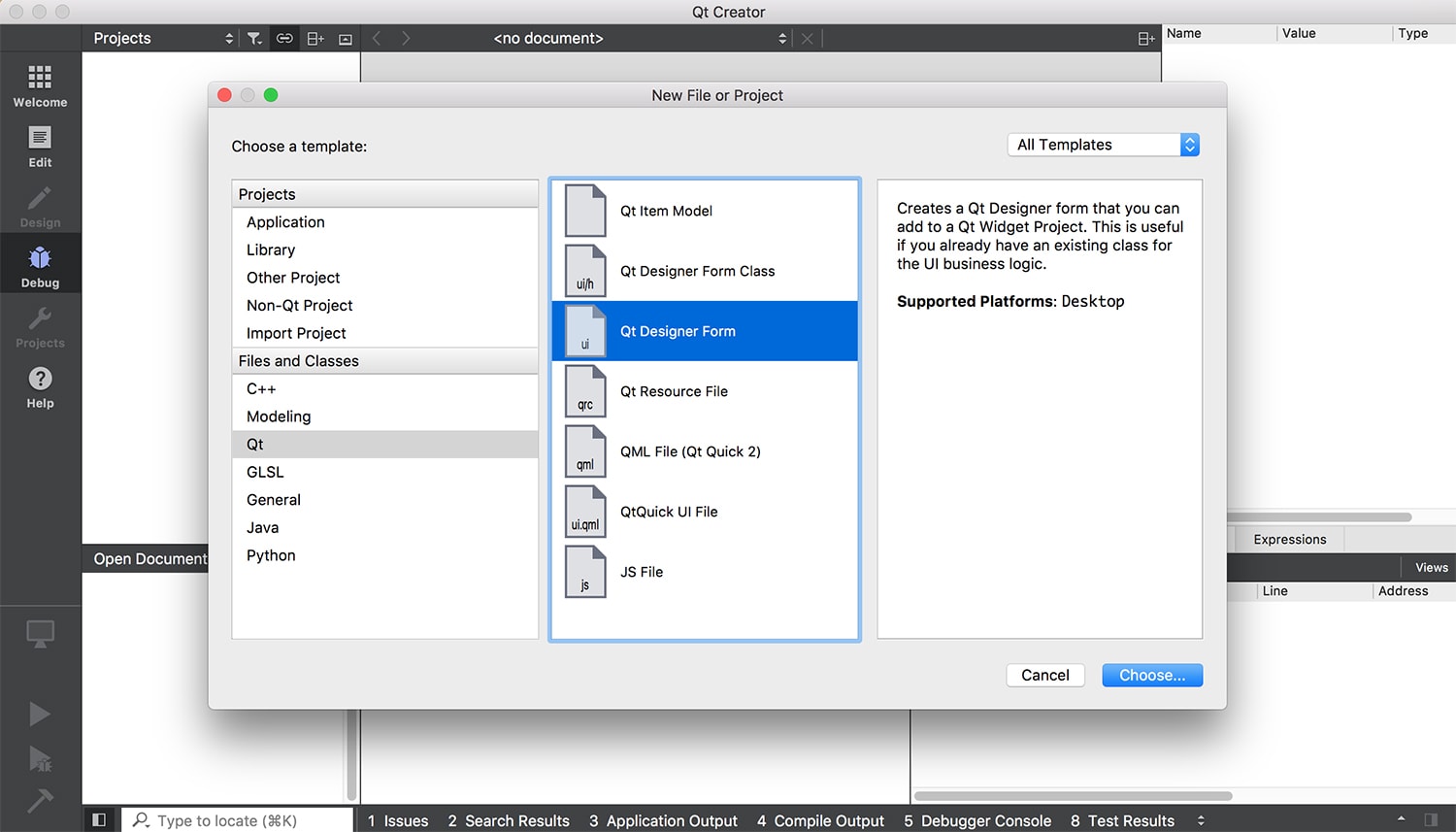Image resolution: width=1456 pixels, height=832 pixels.
Task: Expand the no document file selector
Action: tap(641, 38)
